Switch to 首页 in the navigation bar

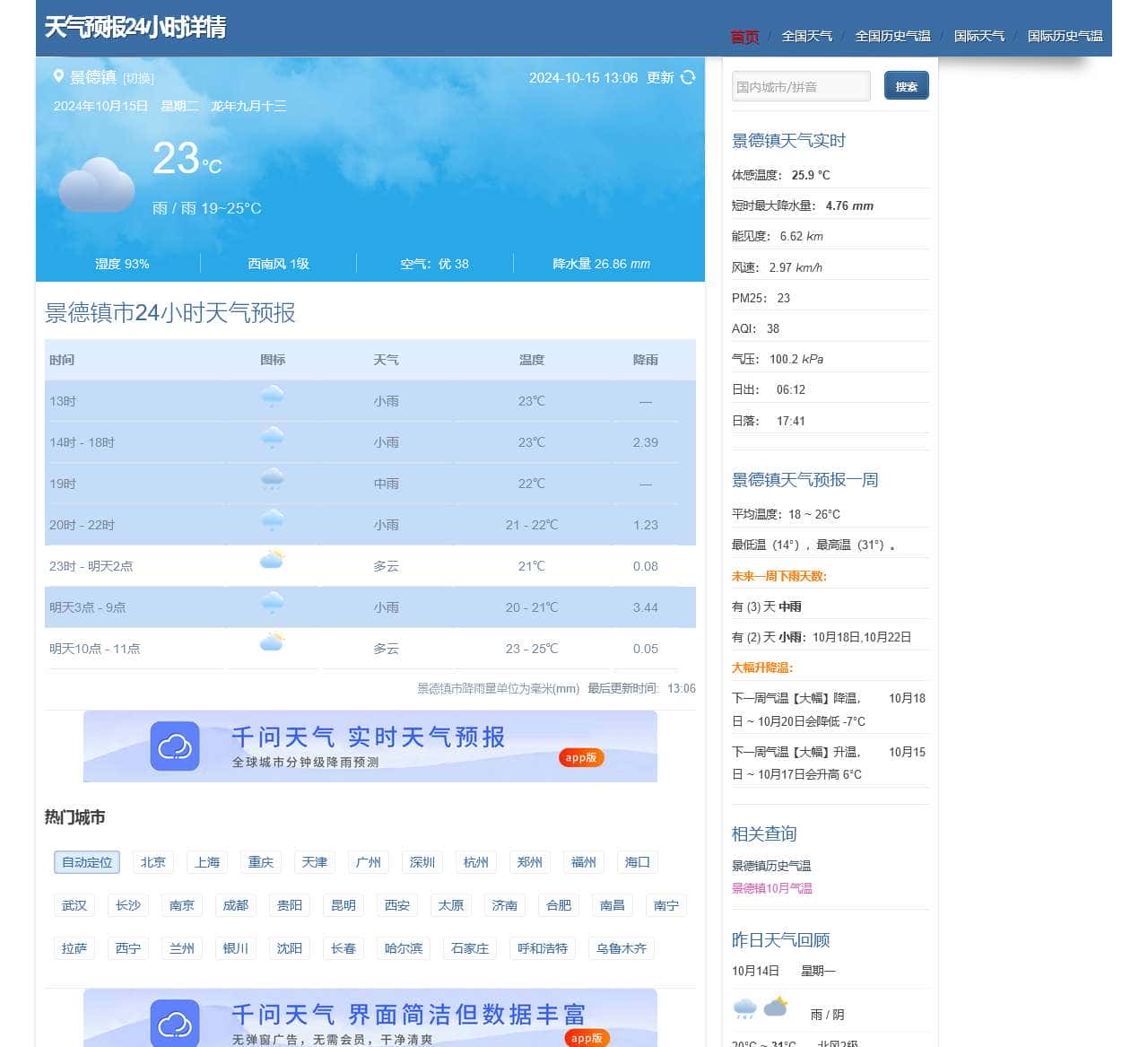744,36
